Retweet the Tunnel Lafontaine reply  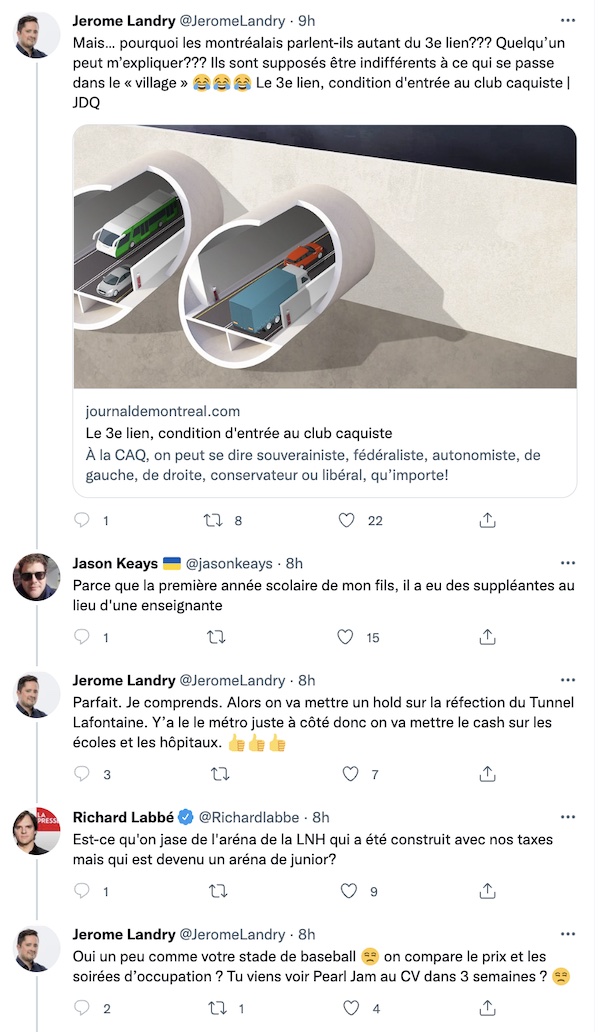click(220, 774)
